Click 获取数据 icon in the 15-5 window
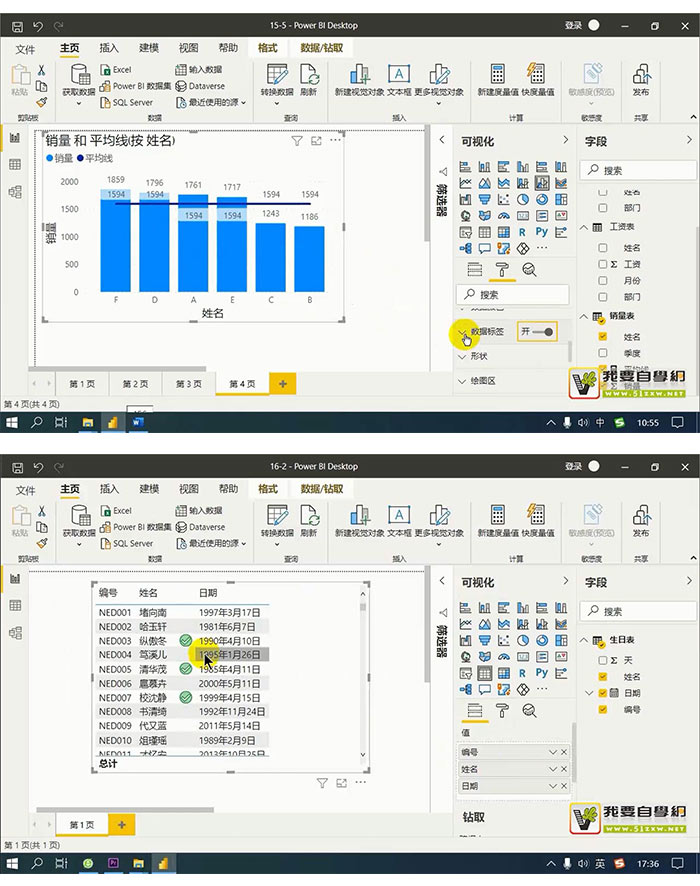Image resolution: width=700 pixels, height=886 pixels. tap(80, 74)
